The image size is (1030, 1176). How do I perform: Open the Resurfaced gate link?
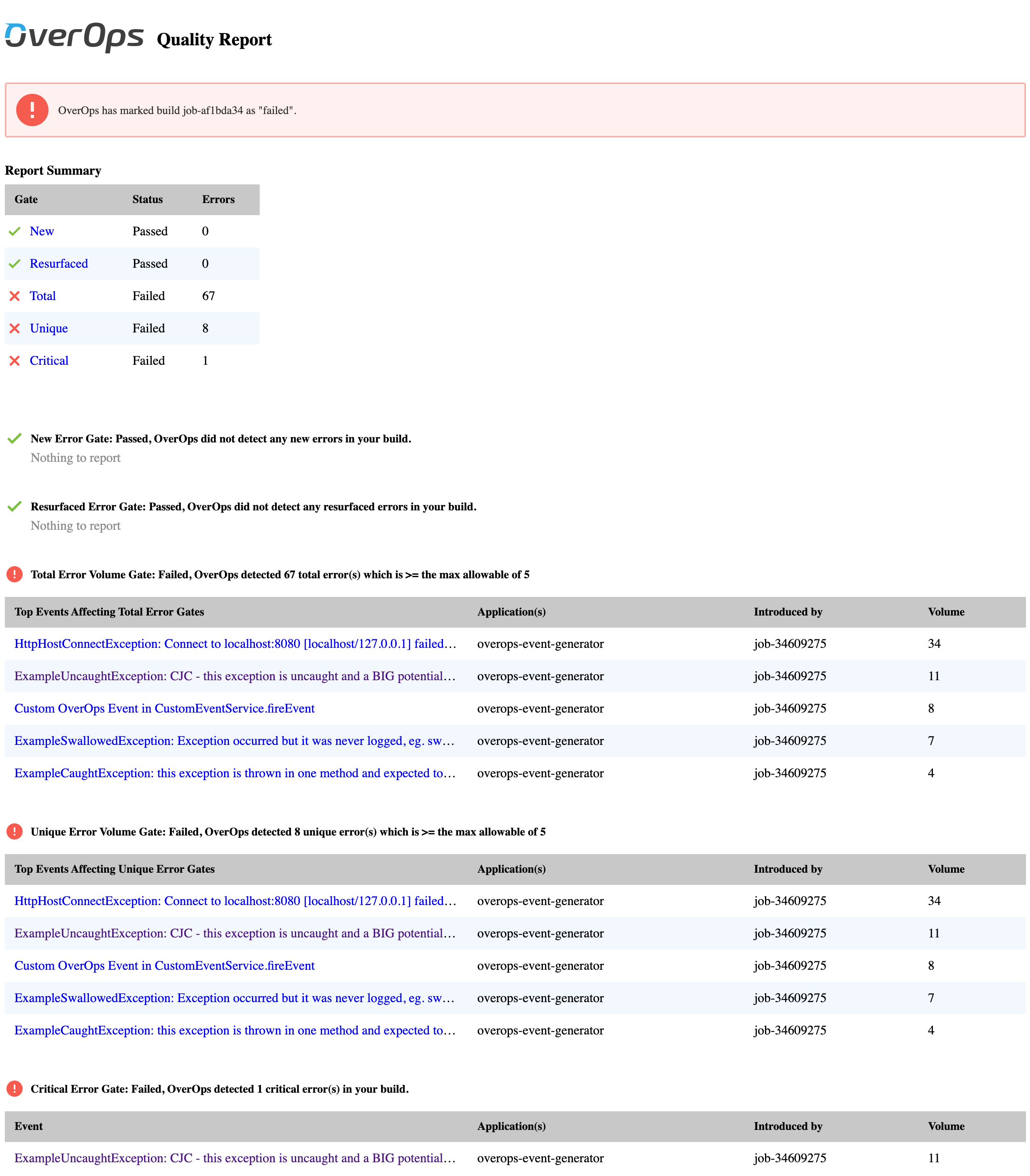pyautogui.click(x=59, y=264)
